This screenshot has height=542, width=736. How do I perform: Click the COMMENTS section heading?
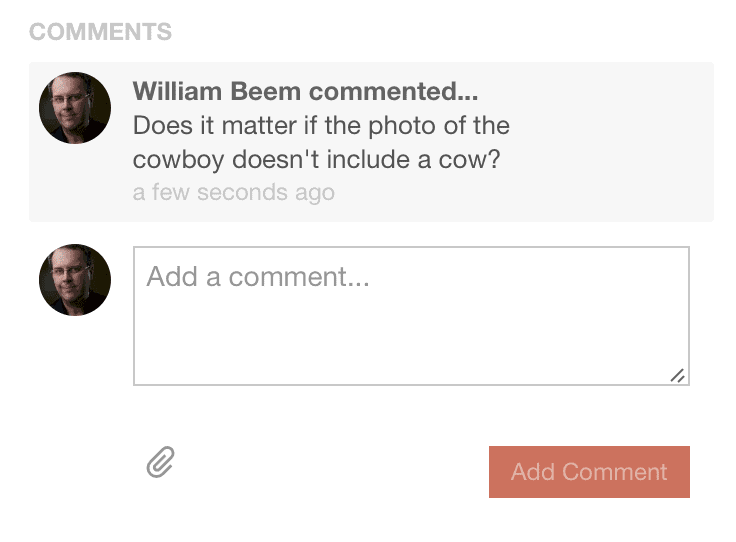click(x=100, y=32)
